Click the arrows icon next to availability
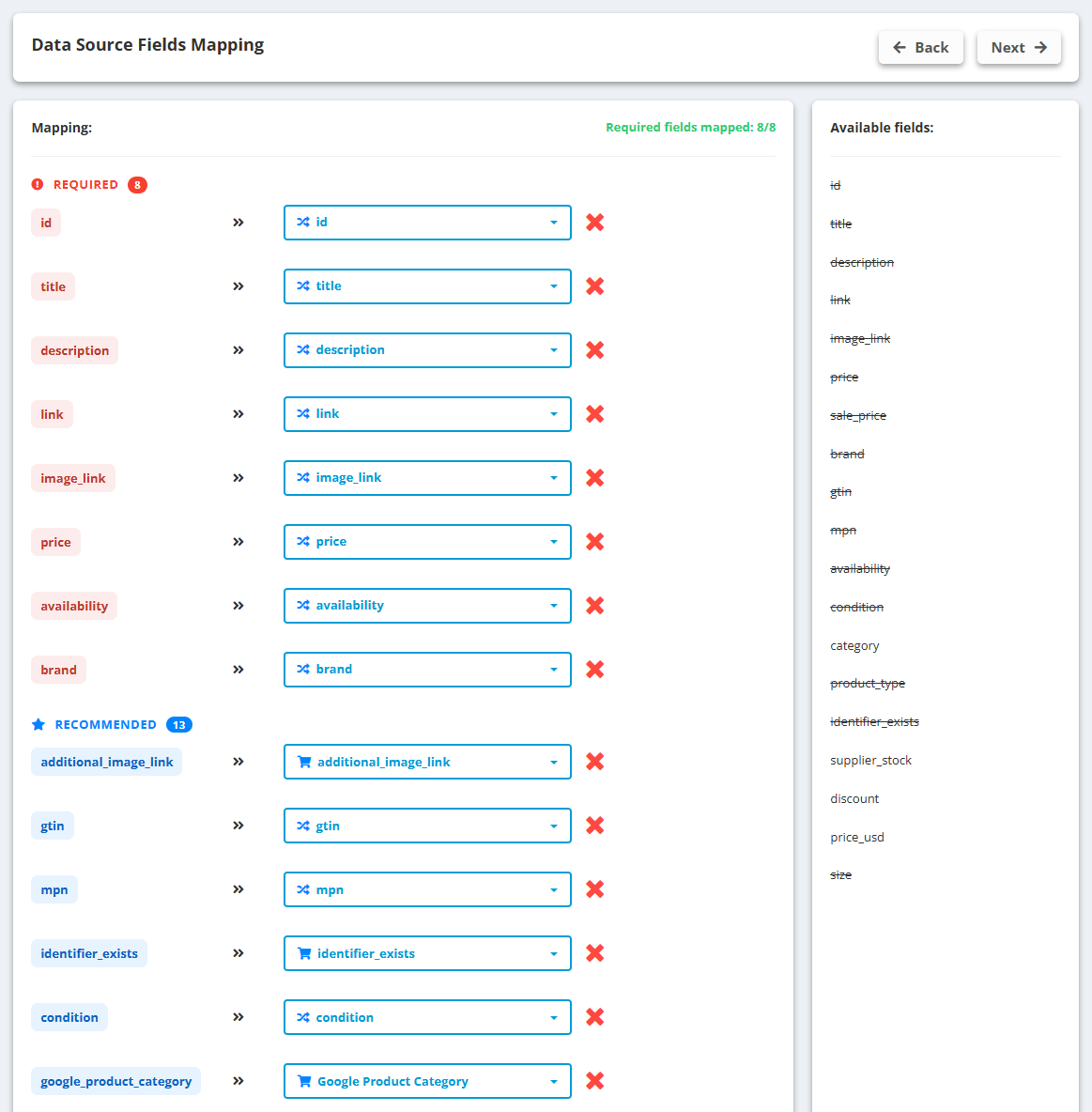This screenshot has width=1092, height=1112. click(x=238, y=606)
